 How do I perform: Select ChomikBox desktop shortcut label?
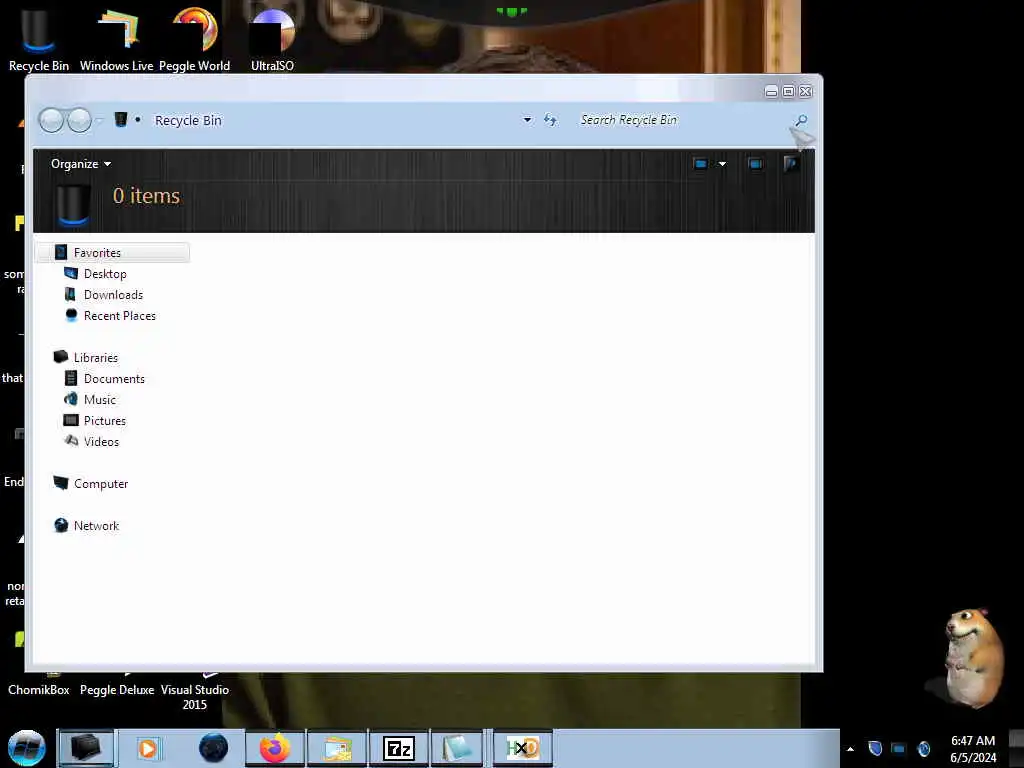tap(39, 690)
